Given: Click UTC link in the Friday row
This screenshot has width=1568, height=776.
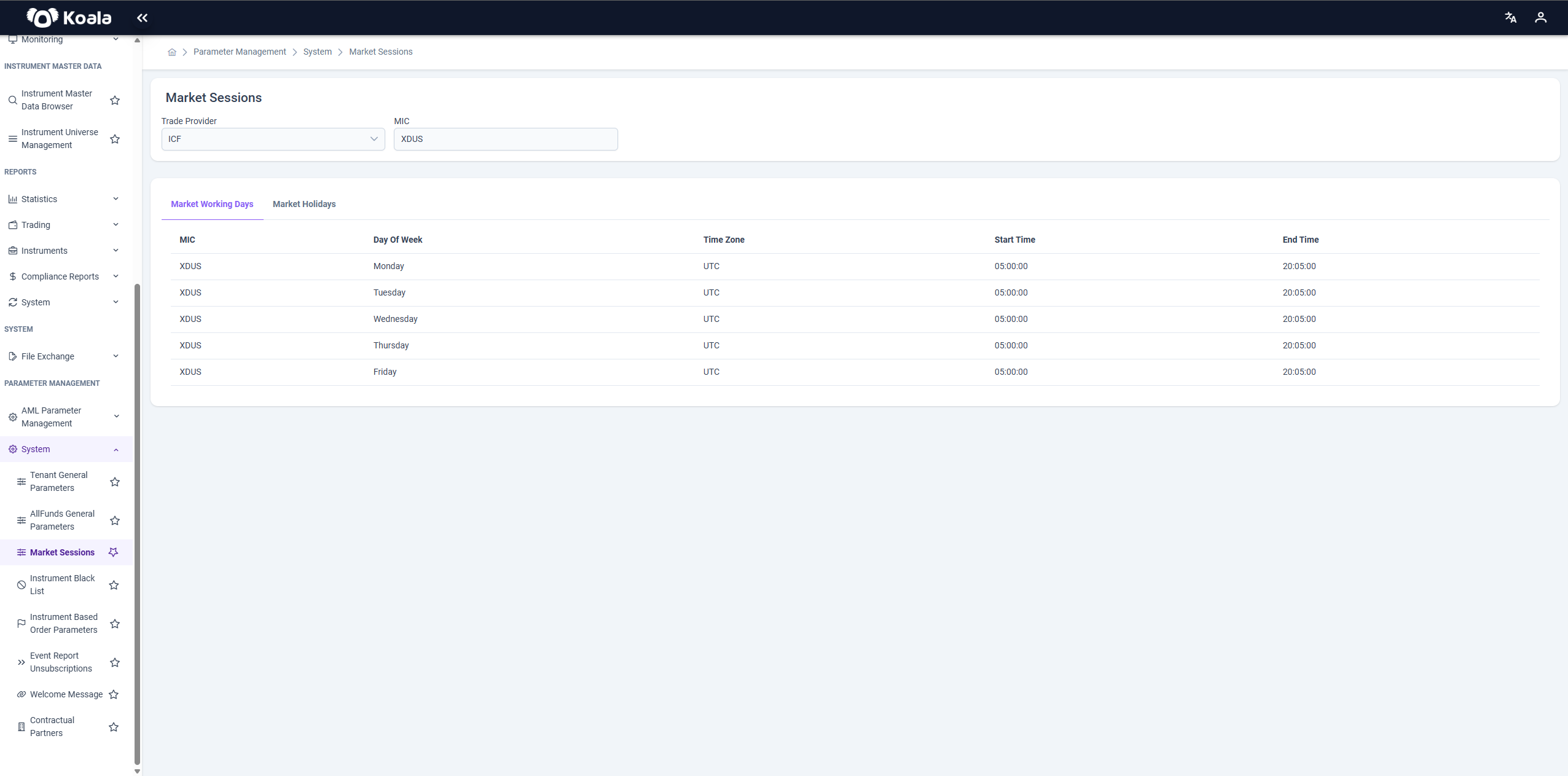Looking at the screenshot, I should (711, 372).
